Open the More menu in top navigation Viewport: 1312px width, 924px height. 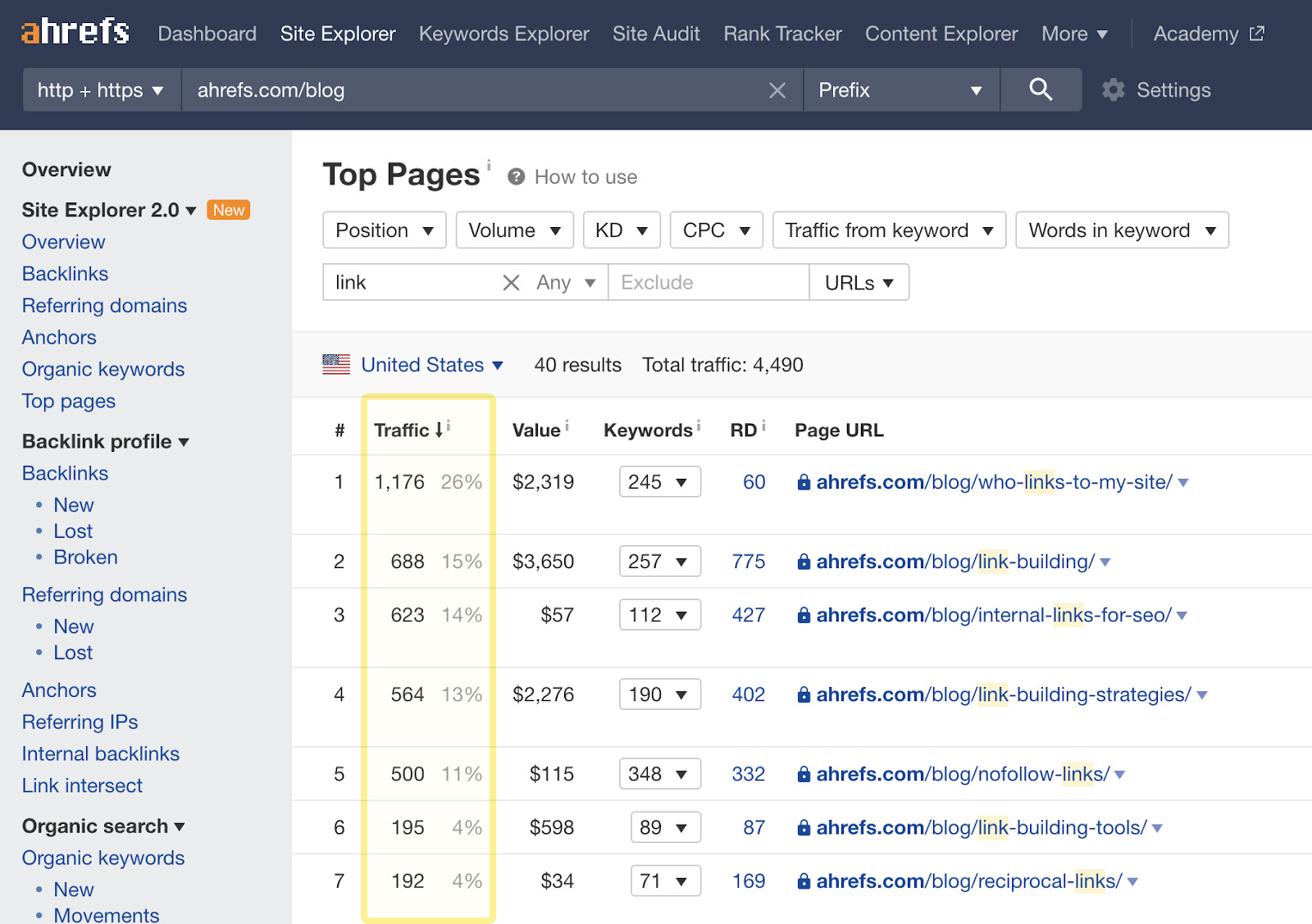1074,34
